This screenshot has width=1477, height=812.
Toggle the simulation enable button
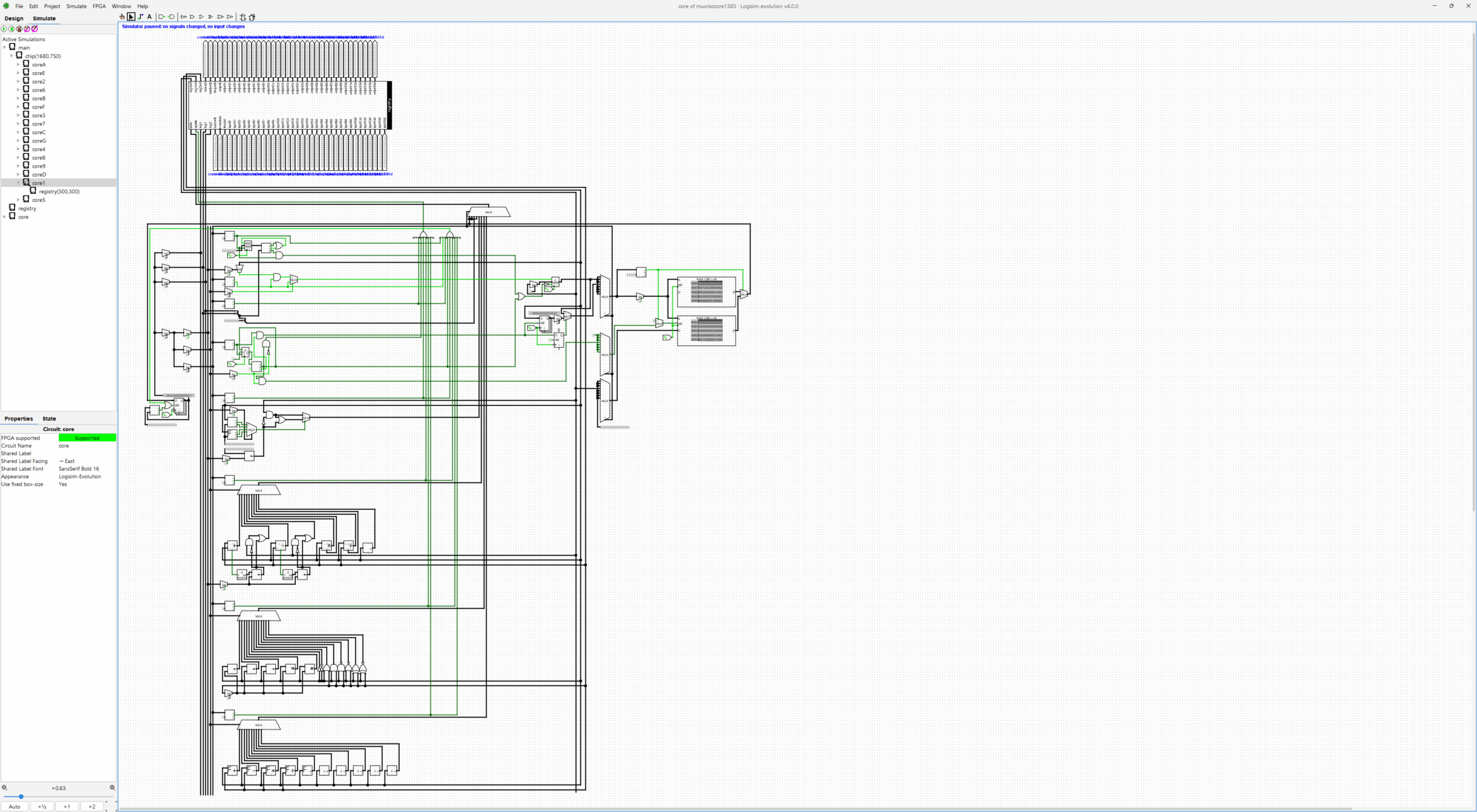tap(4, 29)
